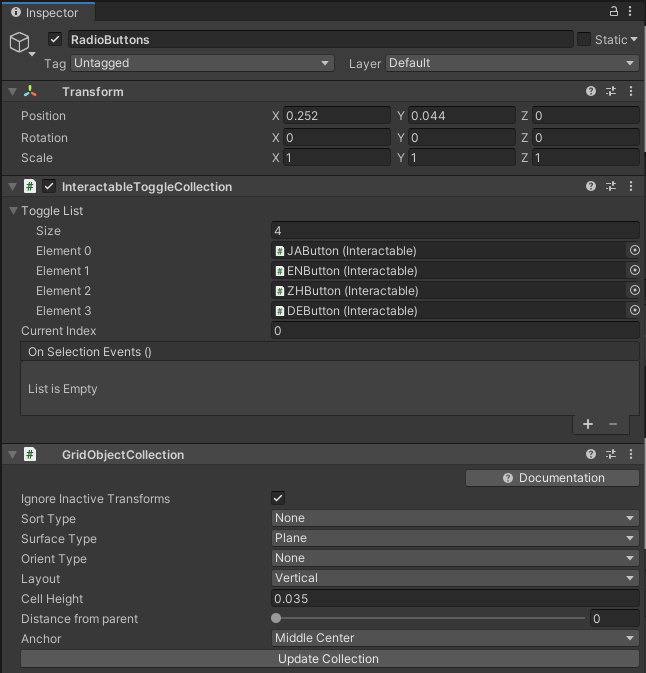Click the Scale X field

coord(337,158)
